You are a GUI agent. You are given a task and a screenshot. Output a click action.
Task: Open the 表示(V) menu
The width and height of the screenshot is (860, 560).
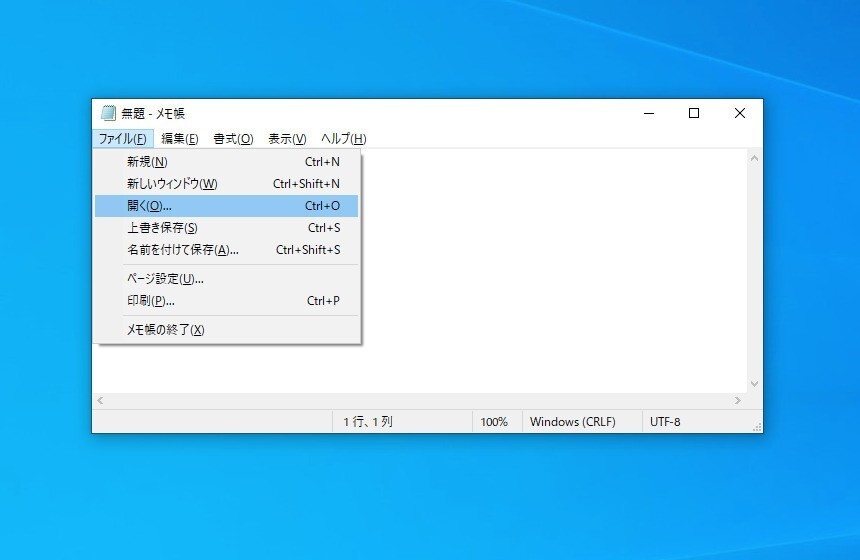pos(287,139)
